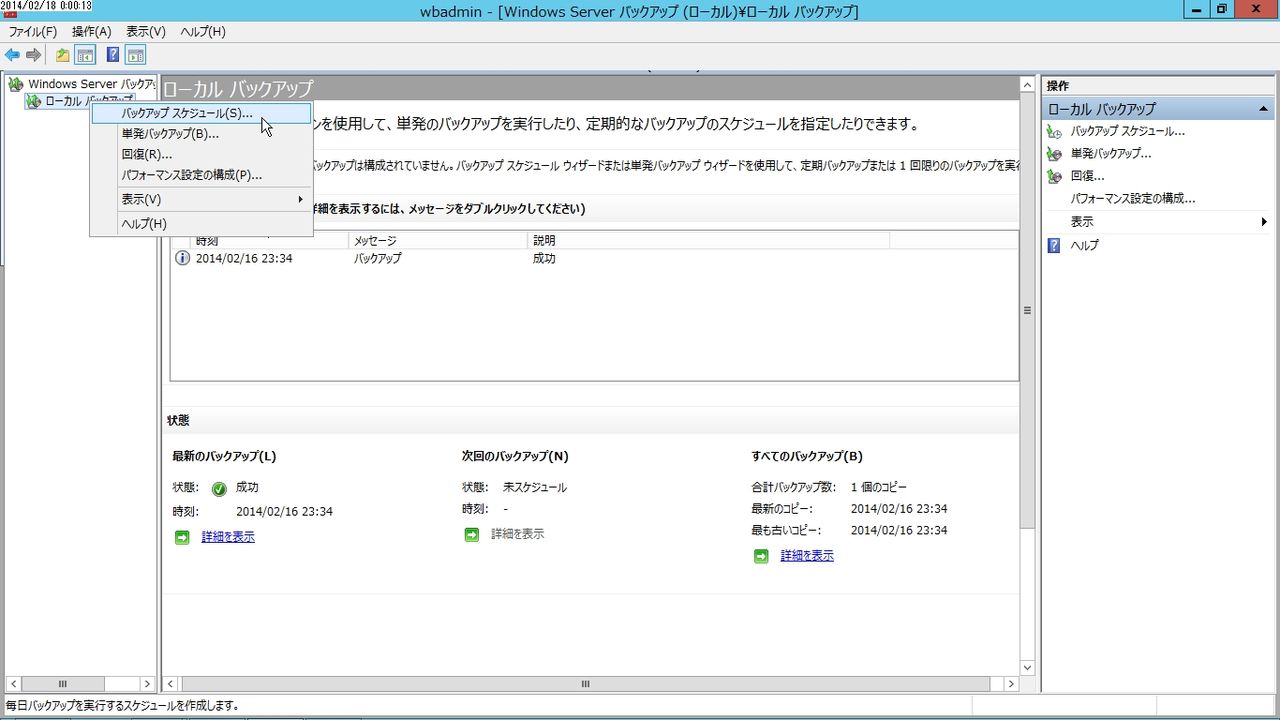This screenshot has width=1280, height=720.
Task: Click grayed 詳細を表示 under 次回のバックアップ
Action: pyautogui.click(x=517, y=535)
